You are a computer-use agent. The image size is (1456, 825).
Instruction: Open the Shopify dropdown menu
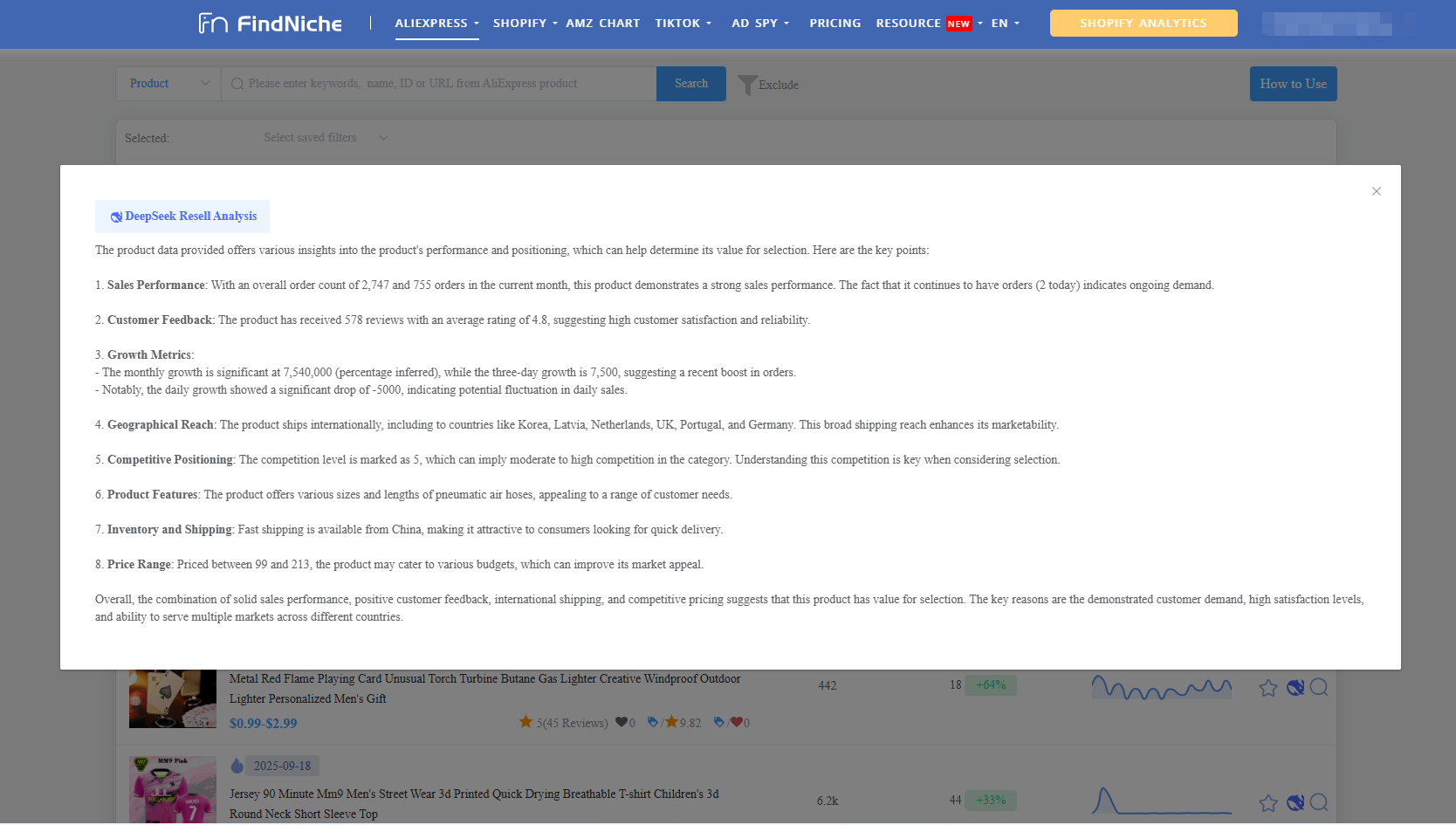point(525,24)
